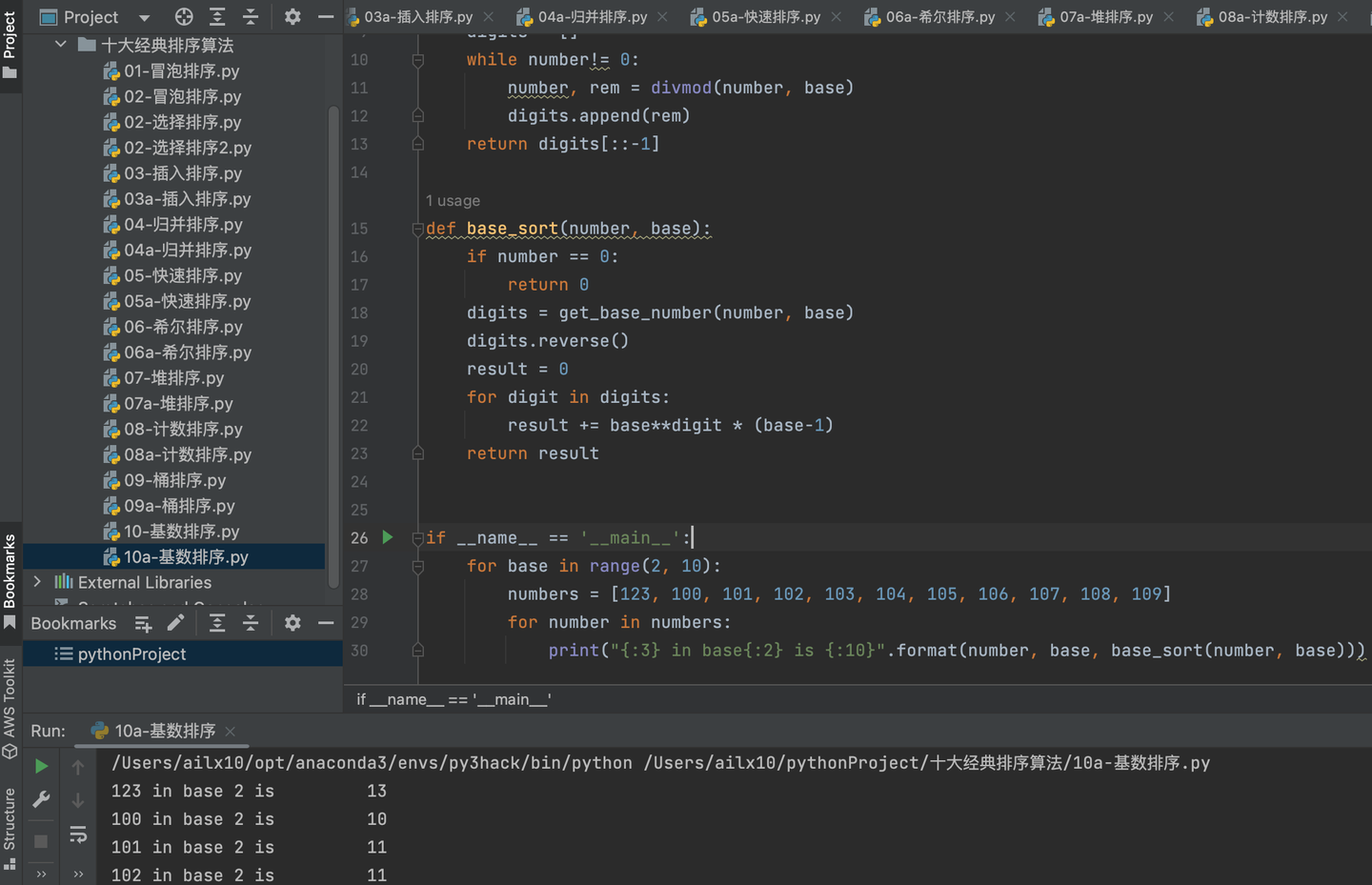This screenshot has width=1372, height=885.
Task: Collapse the 十大经典排序算法 folder
Action: pyautogui.click(x=61, y=45)
